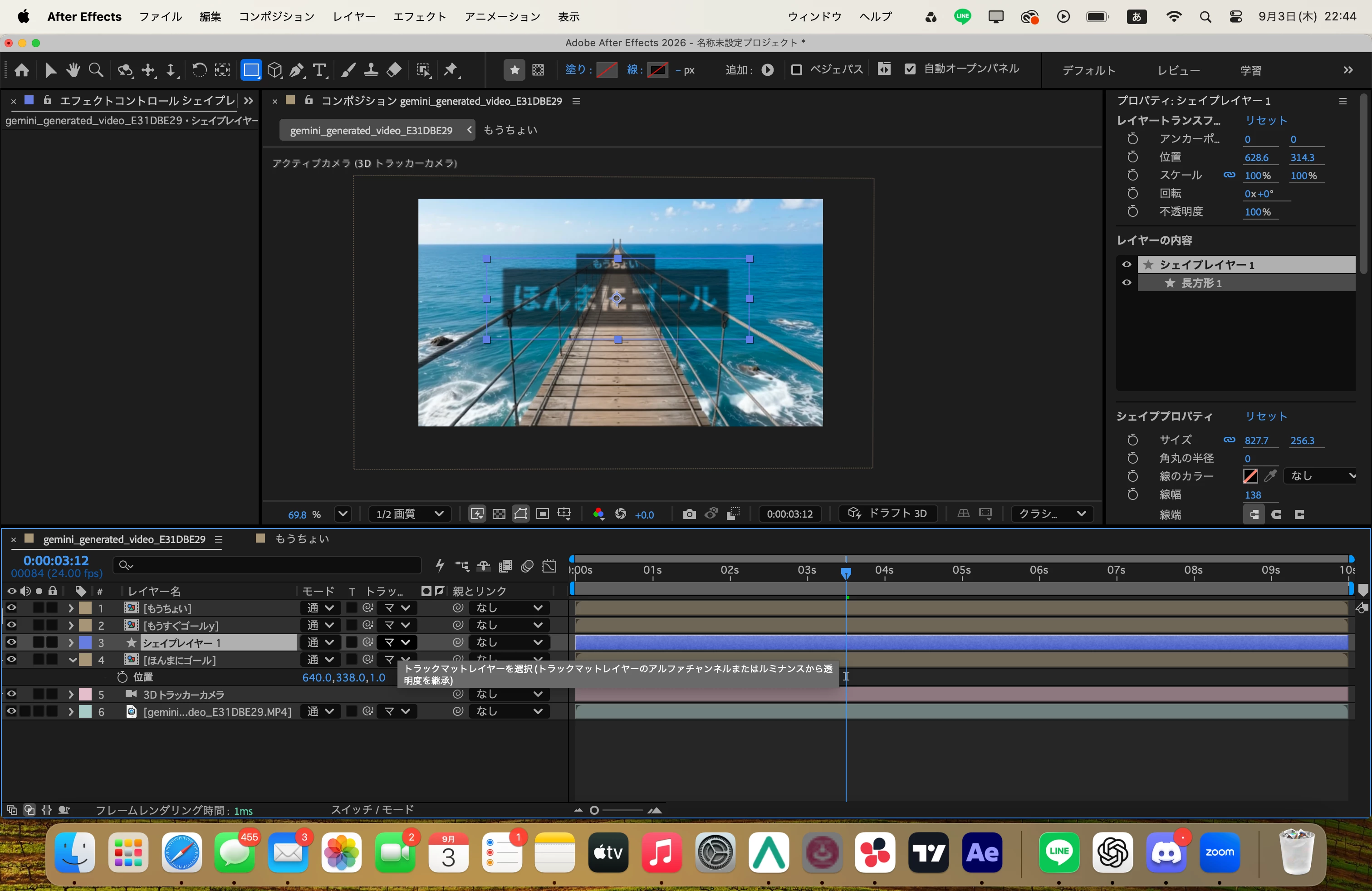The image size is (1372, 891).
Task: Open the 線のカラー color swatch
Action: [x=1250, y=476]
